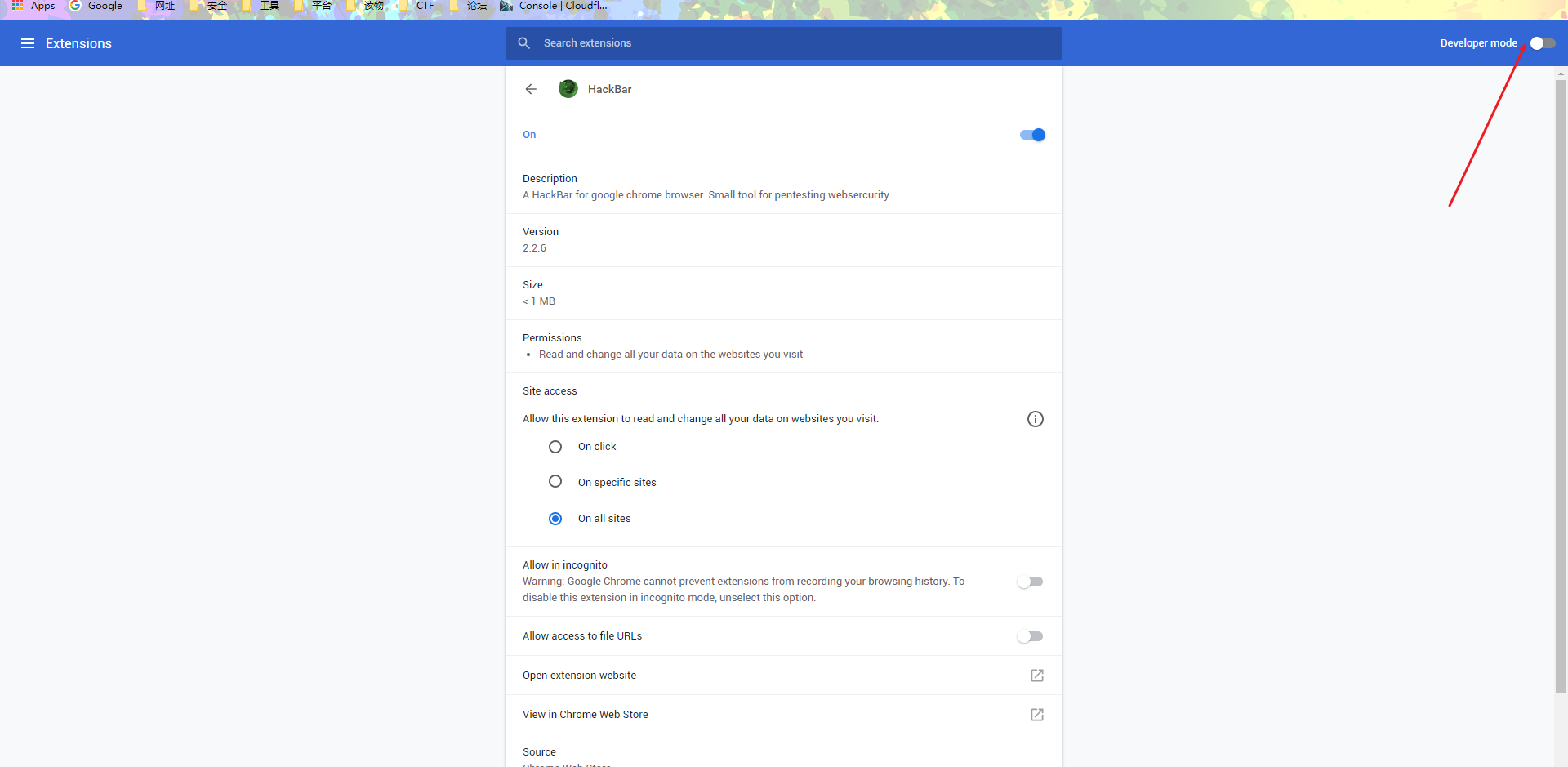Click the search magnifier icon
Viewport: 1568px width, 767px height.
point(524,42)
